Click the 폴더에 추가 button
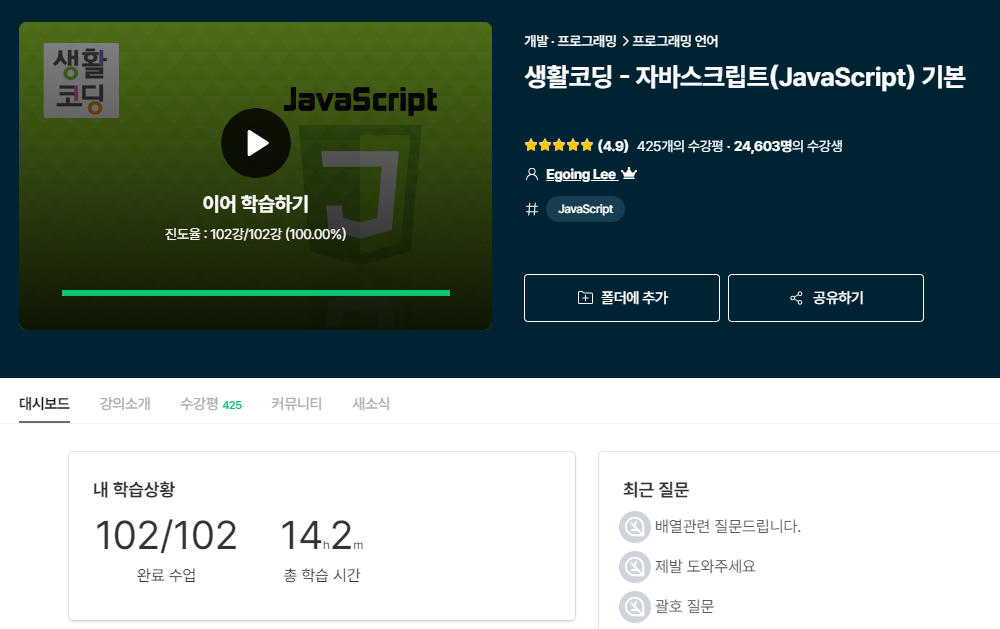Screen dimensions: 1000x629 (622, 298)
